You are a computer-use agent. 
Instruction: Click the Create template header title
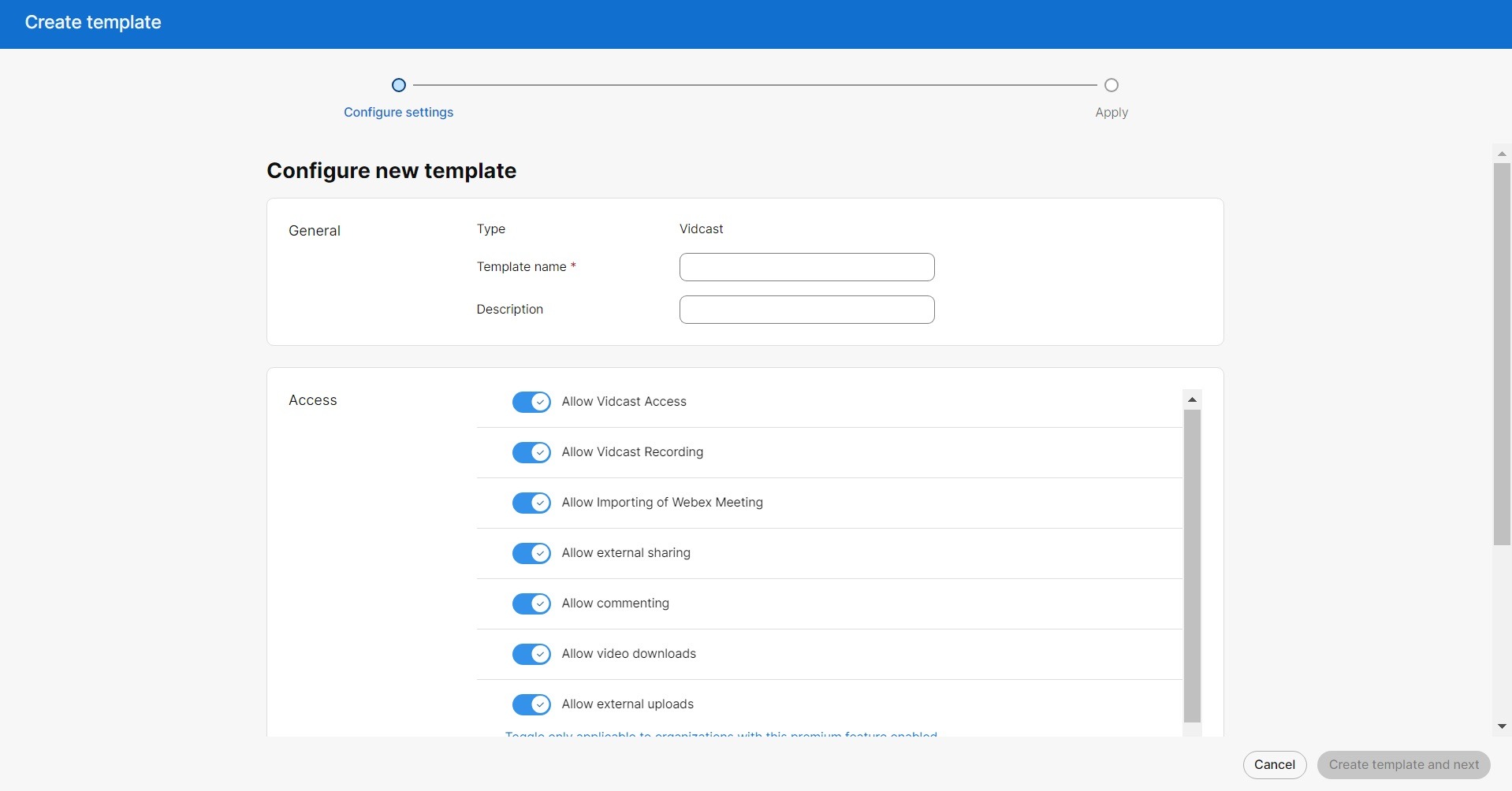tap(93, 22)
